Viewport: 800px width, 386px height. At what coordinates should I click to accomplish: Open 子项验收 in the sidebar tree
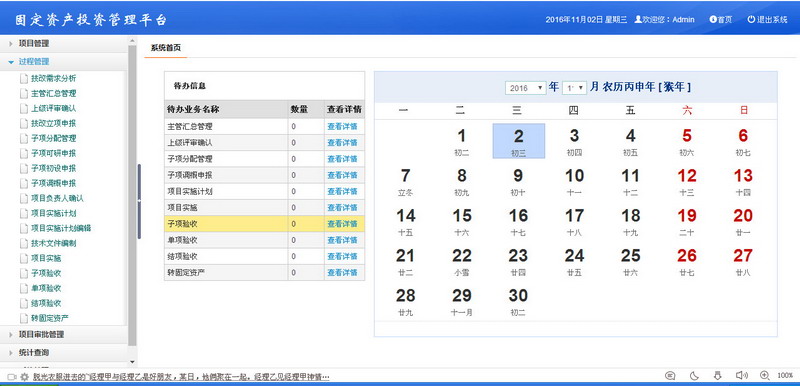(x=46, y=273)
